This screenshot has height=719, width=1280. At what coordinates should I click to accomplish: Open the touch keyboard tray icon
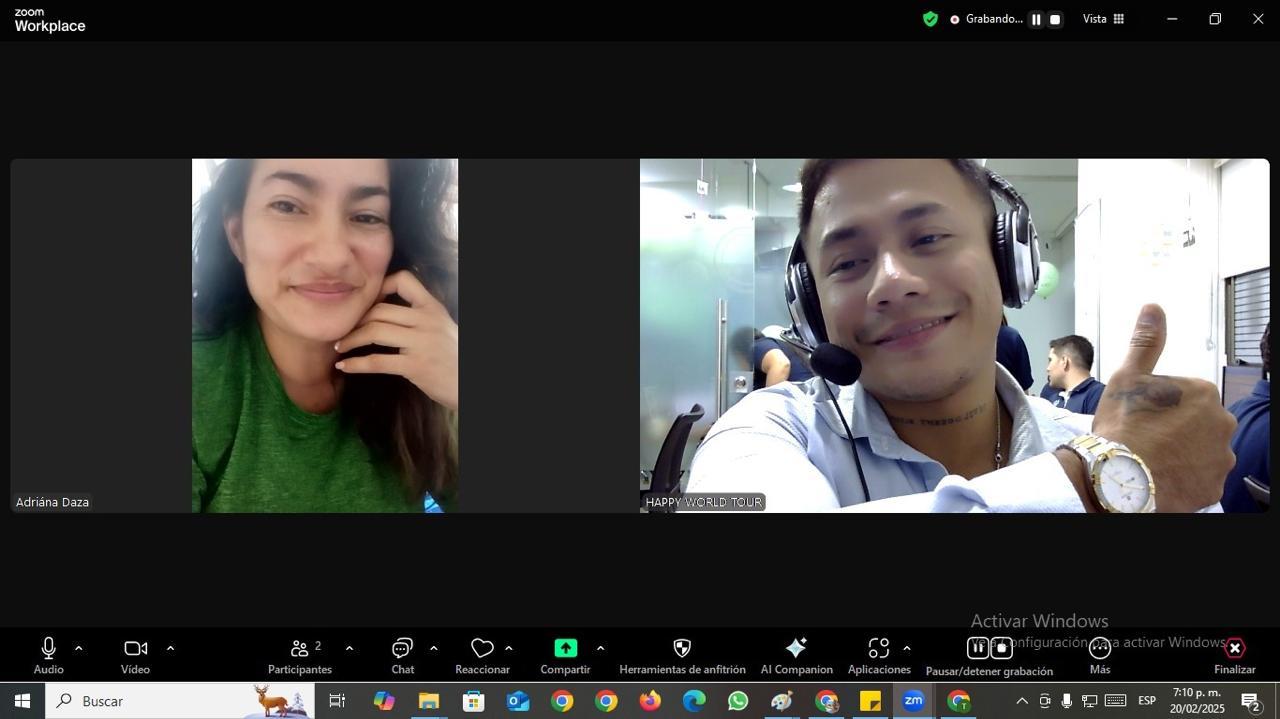[1116, 701]
